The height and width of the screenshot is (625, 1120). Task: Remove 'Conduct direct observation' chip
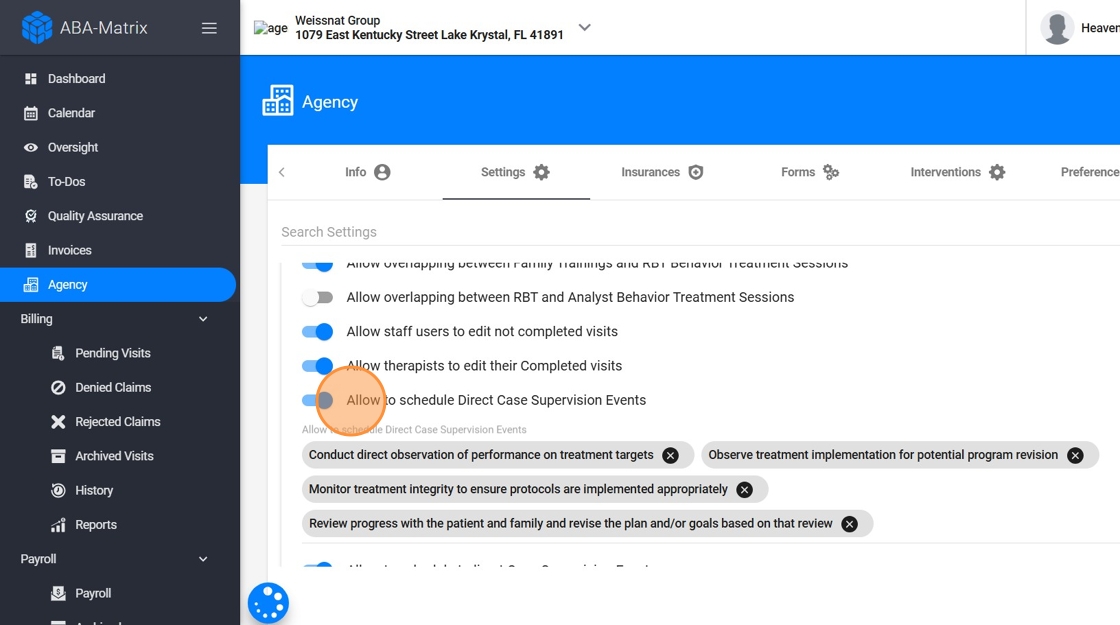tap(670, 455)
